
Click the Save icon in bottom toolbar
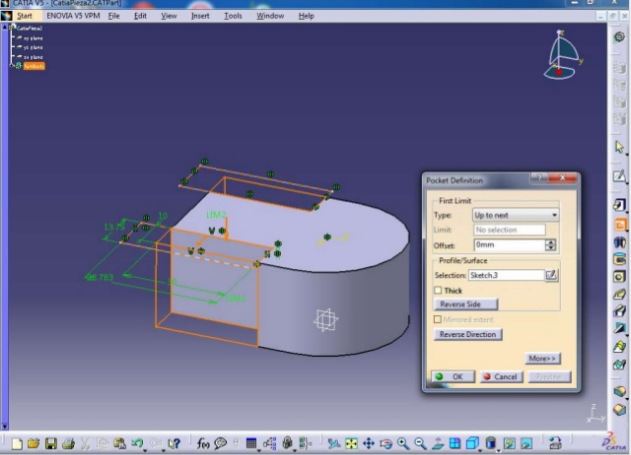pyautogui.click(x=51, y=443)
